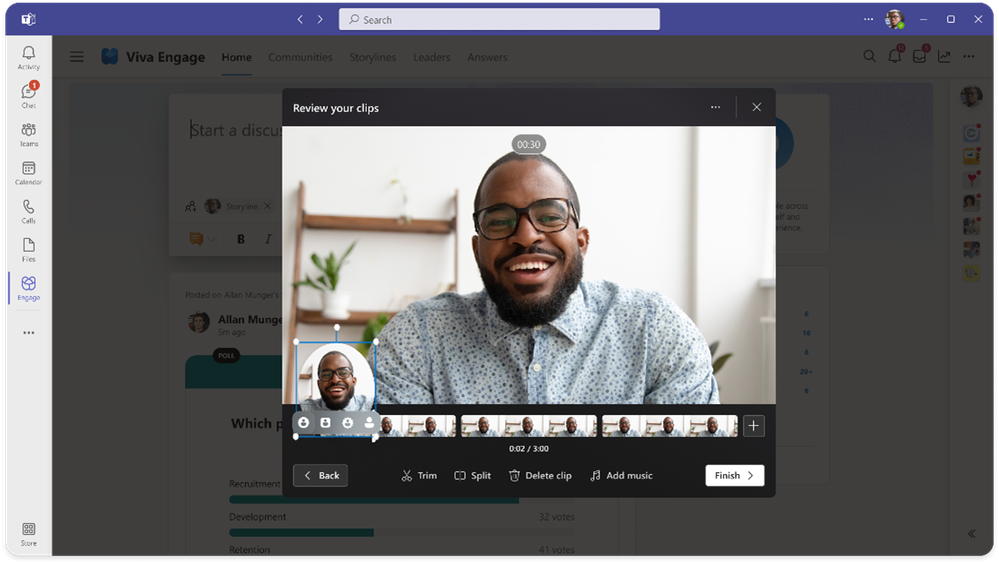Expand the right rail with the double chevron
Viewport: 999px width, 564px height.
(x=972, y=534)
